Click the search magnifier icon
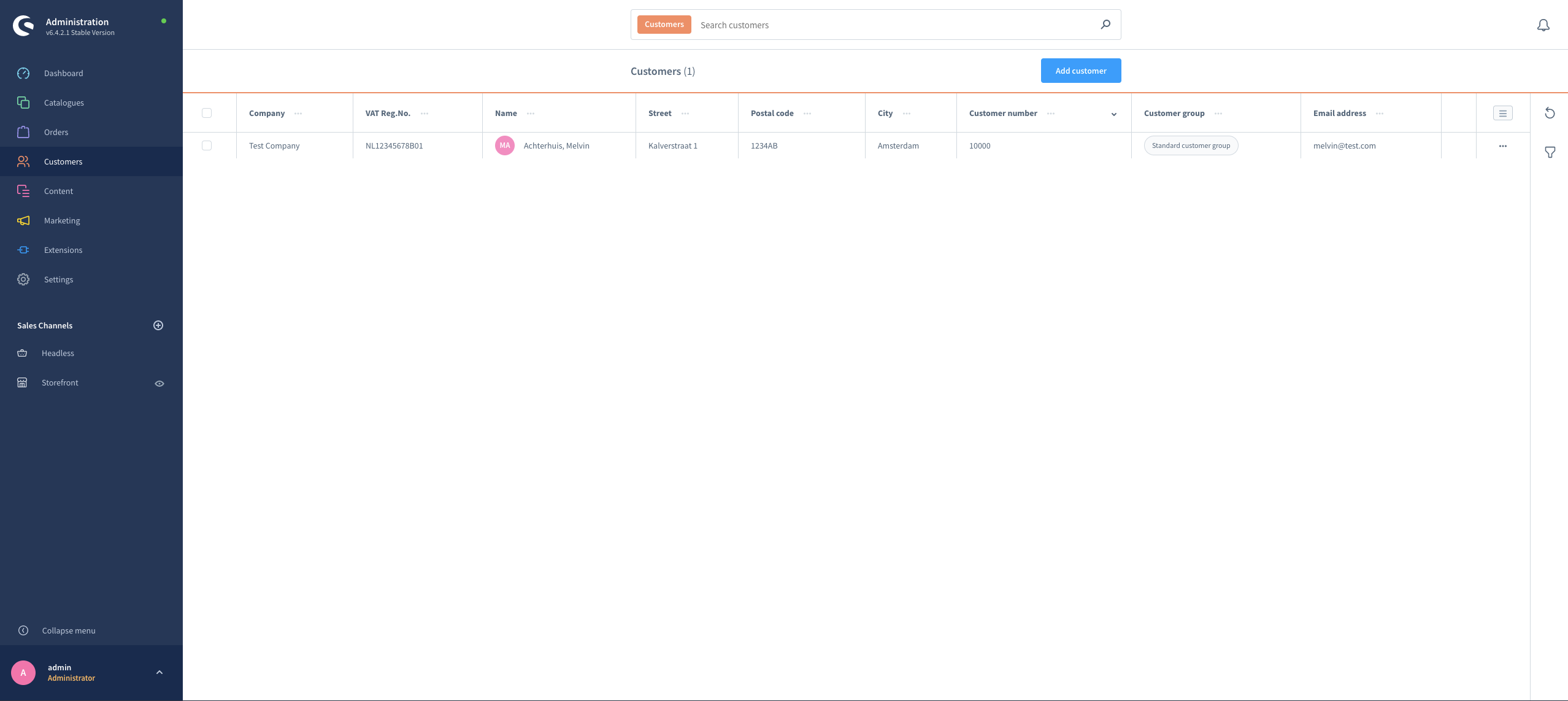The height and width of the screenshot is (701, 1568). tap(1105, 25)
